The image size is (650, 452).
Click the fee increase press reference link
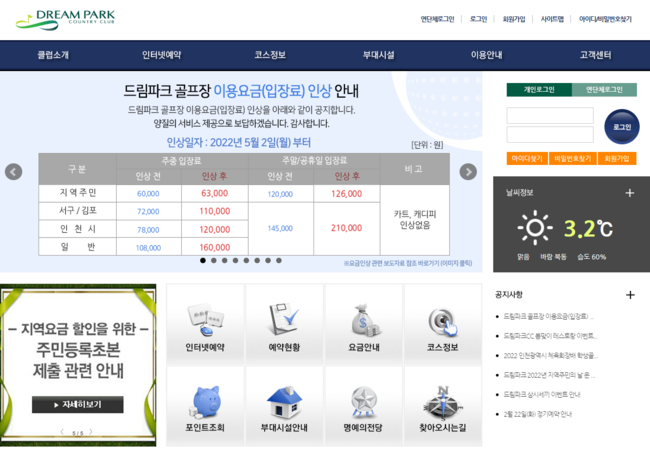tap(408, 263)
